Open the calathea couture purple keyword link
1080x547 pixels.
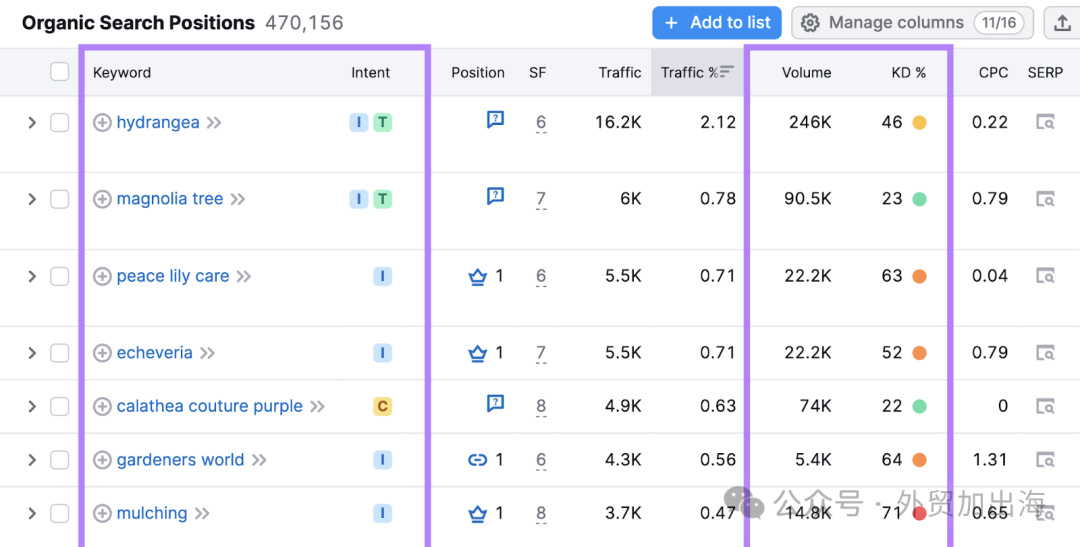(209, 406)
